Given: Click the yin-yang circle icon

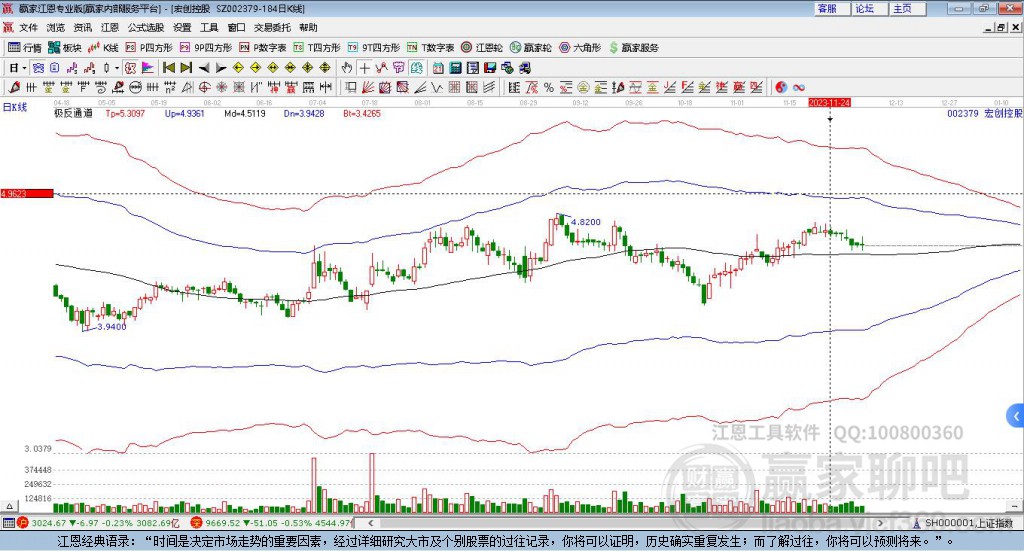Looking at the screenshot, I should tap(781, 87).
